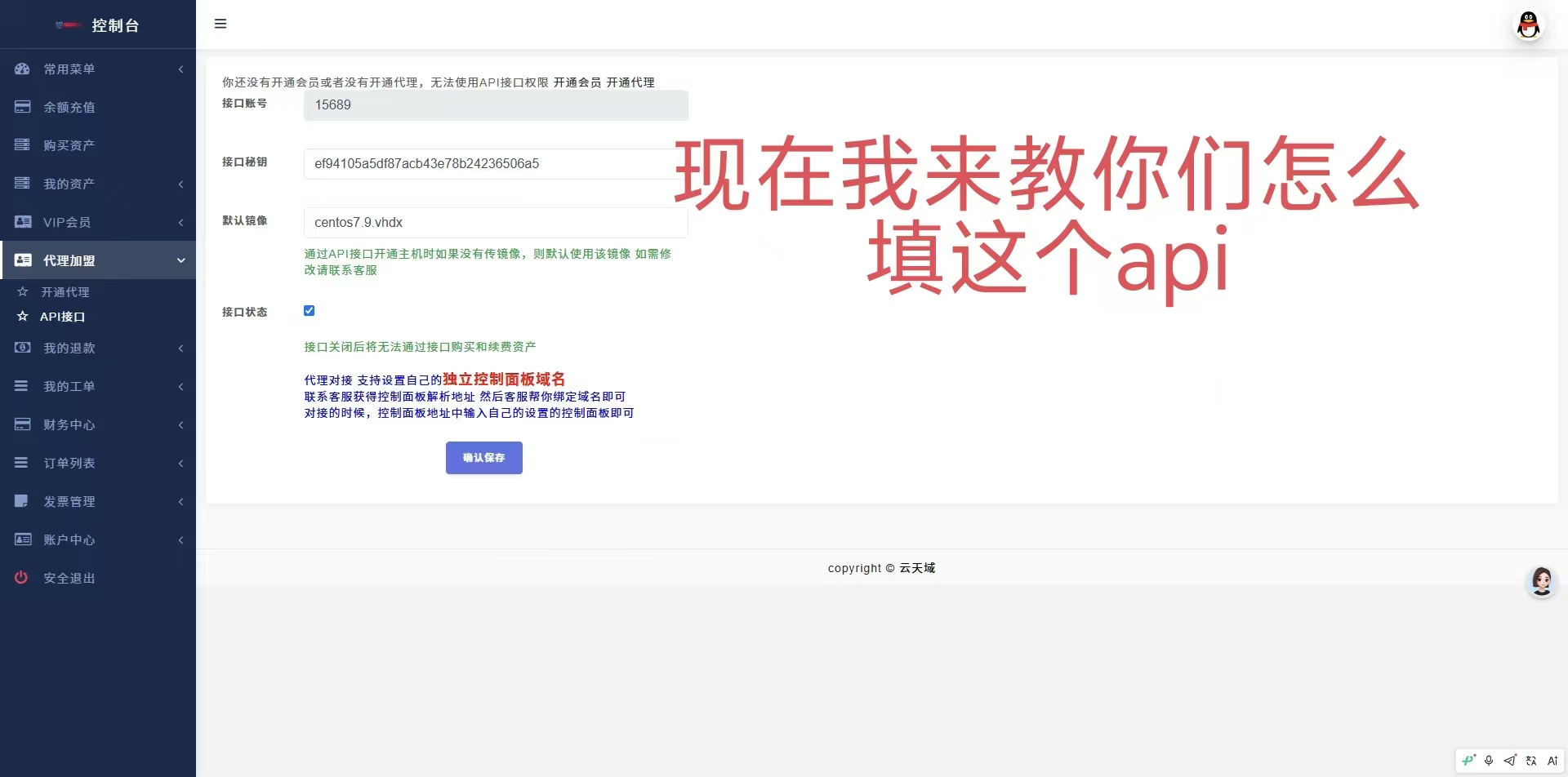Expand the 订单列表 submenu arrow
The image size is (1568, 777).
click(180, 464)
